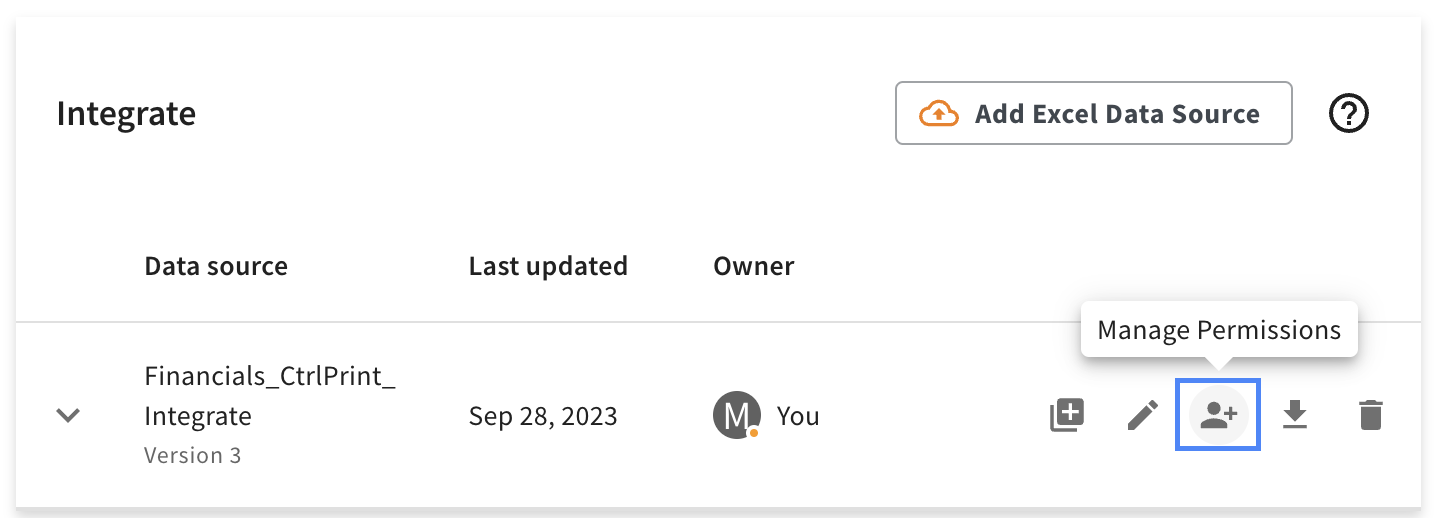Click the Manage Permissions tooltip
Viewport: 1441px width, 518px height.
1219,330
